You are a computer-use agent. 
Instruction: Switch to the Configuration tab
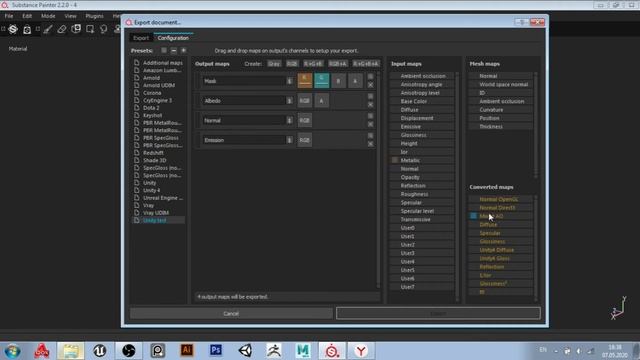pyautogui.click(x=173, y=38)
